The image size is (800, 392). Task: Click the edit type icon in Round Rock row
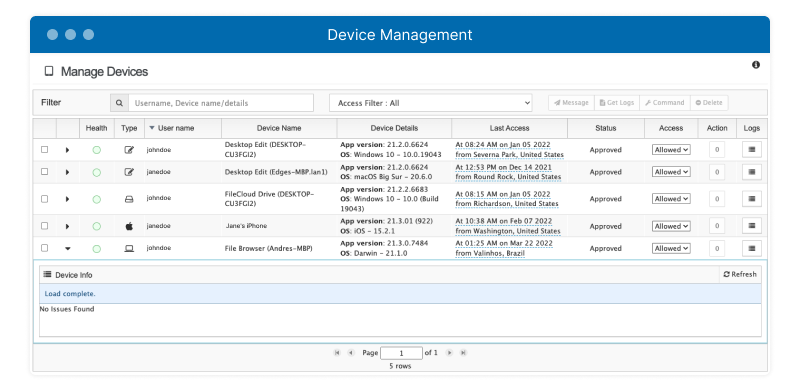coord(129,173)
